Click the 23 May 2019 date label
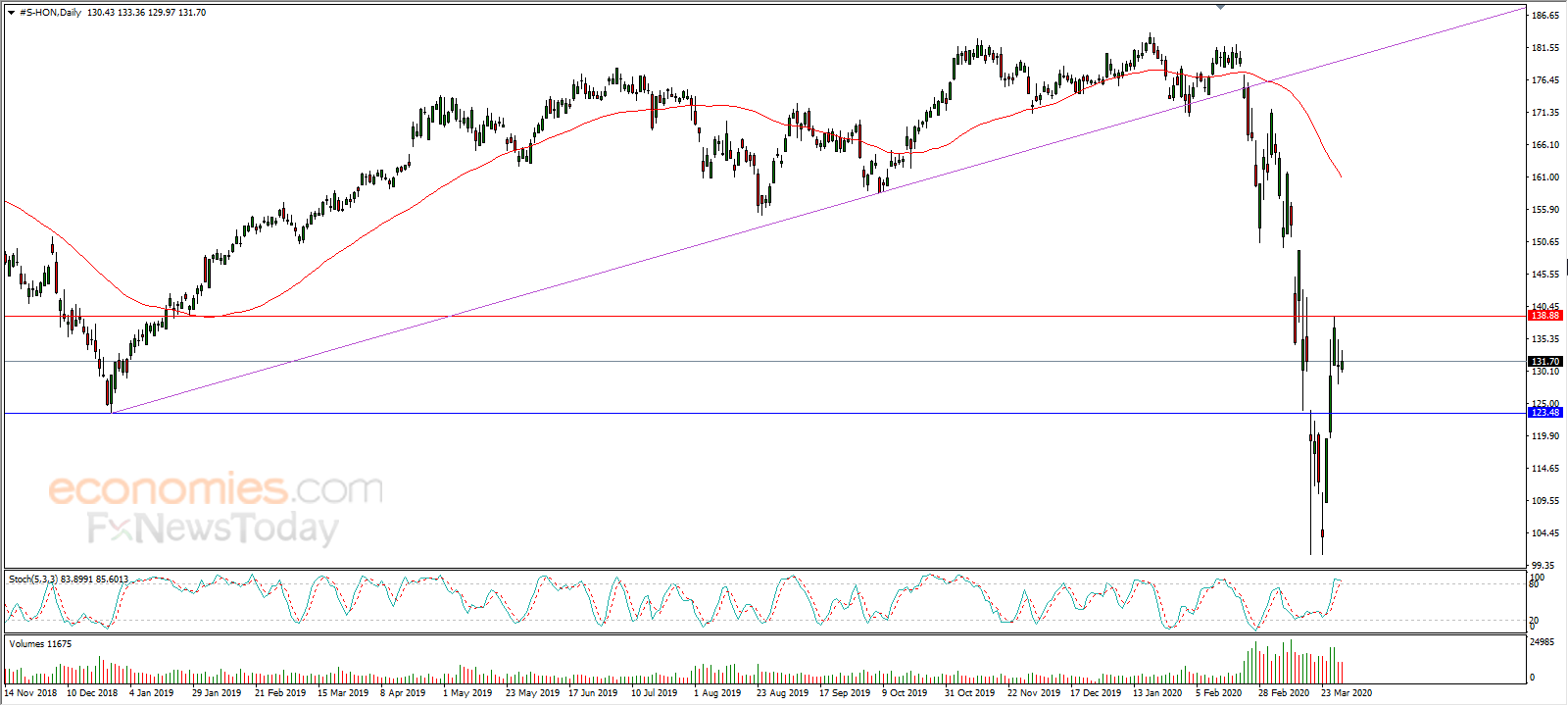 532,693
